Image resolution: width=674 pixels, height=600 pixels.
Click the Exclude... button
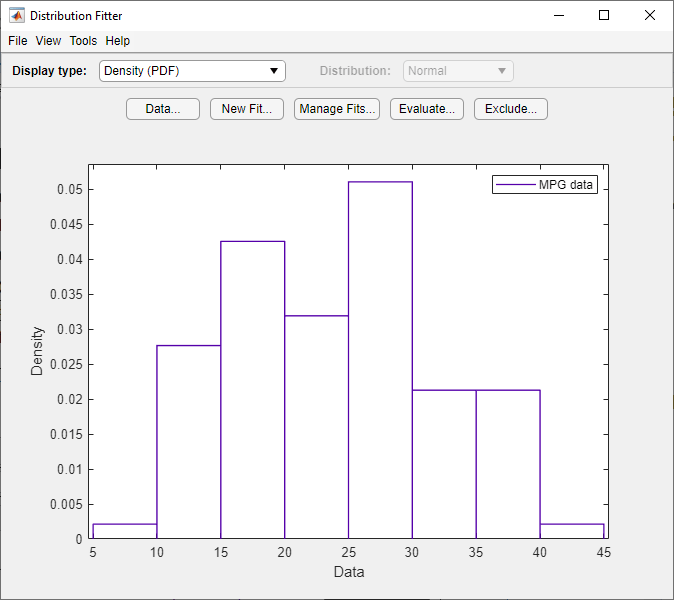pyautogui.click(x=511, y=109)
